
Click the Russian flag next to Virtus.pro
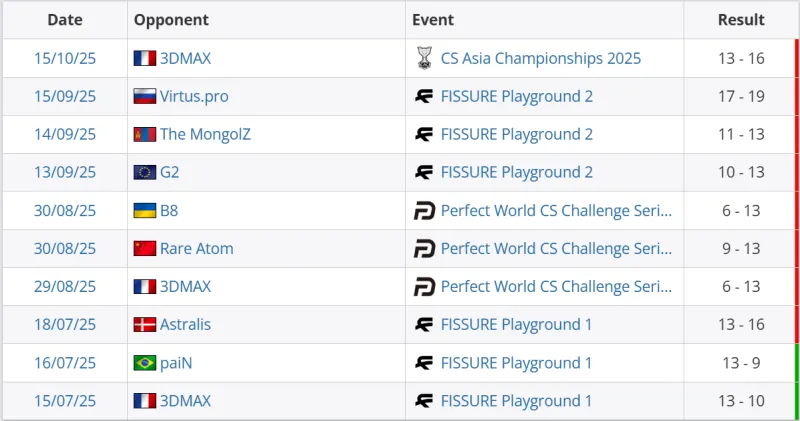pos(144,97)
